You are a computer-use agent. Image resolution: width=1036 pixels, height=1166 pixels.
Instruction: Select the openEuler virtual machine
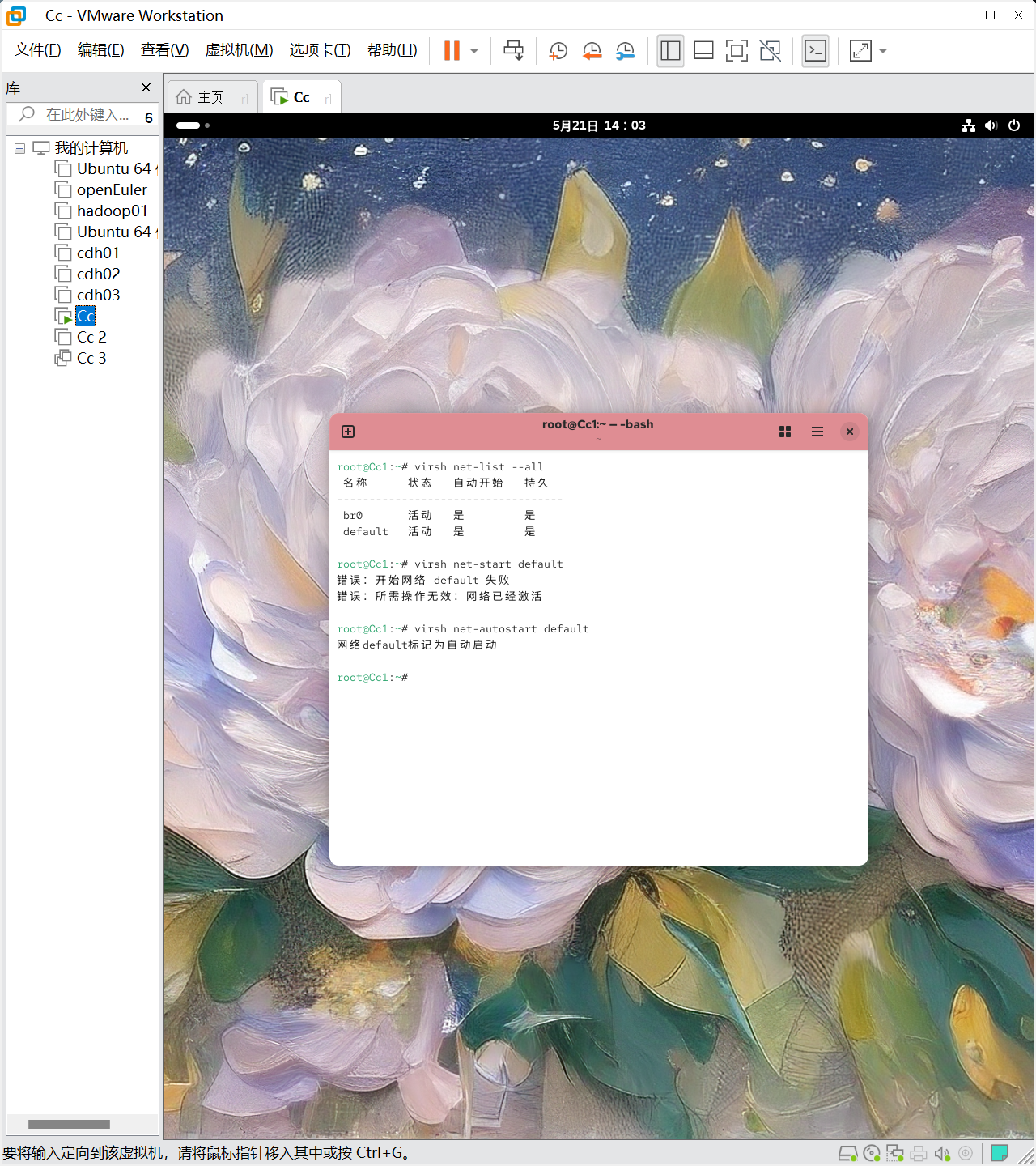(112, 189)
